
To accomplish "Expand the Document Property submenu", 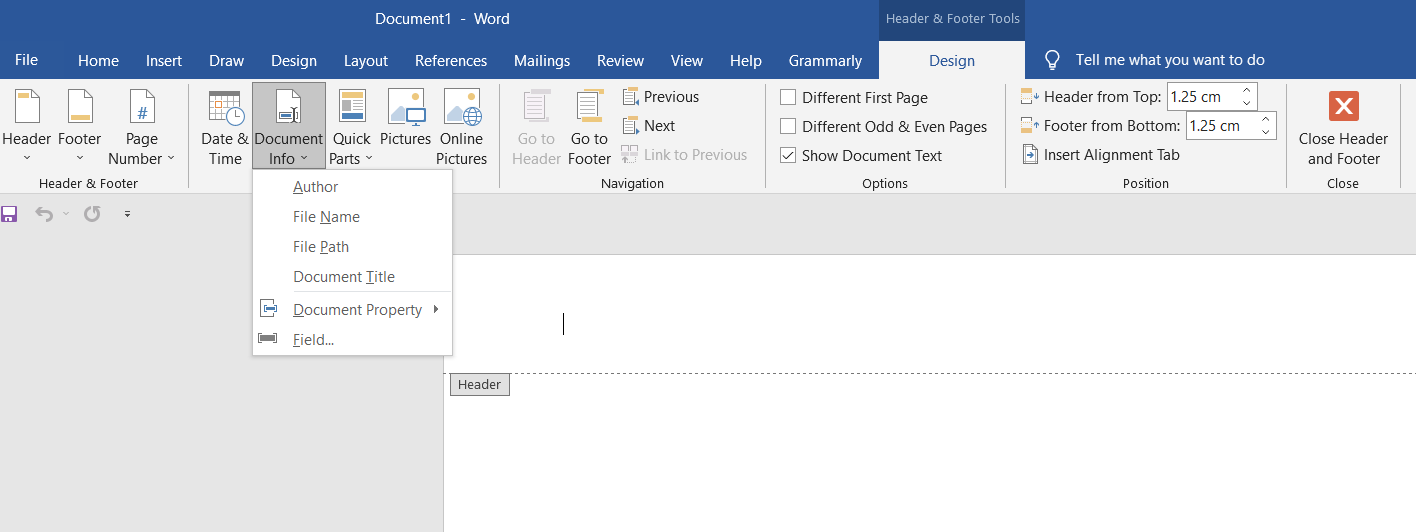I will (x=358, y=310).
